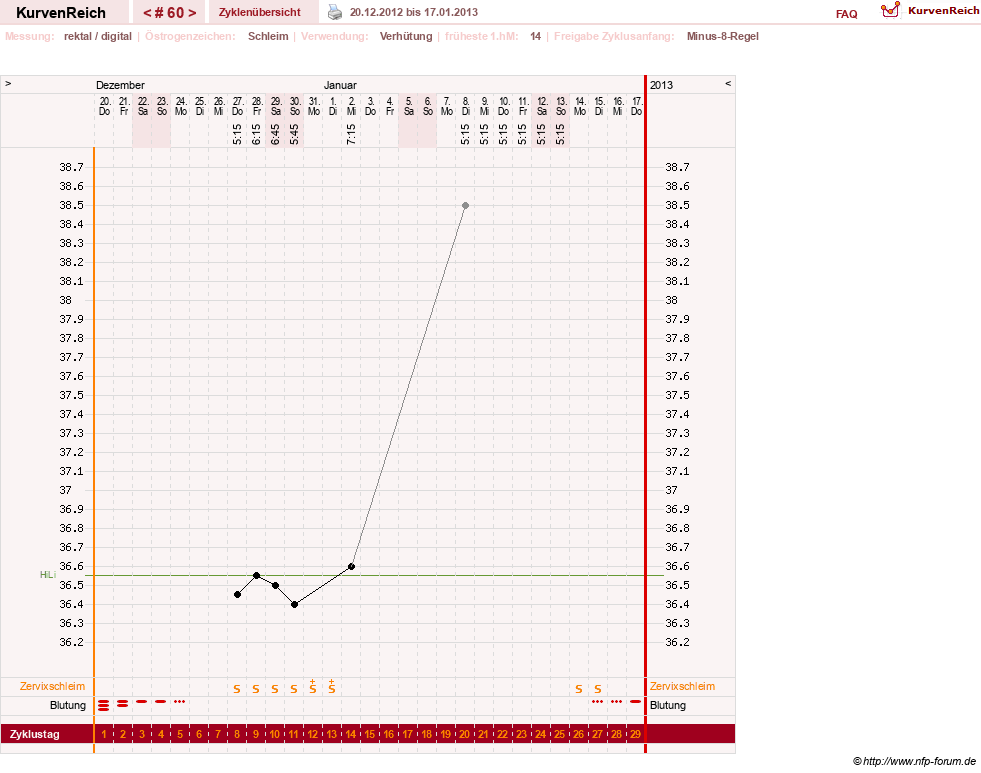
Task: Click the 6:15 measurement time on 28 December
Action: point(257,134)
